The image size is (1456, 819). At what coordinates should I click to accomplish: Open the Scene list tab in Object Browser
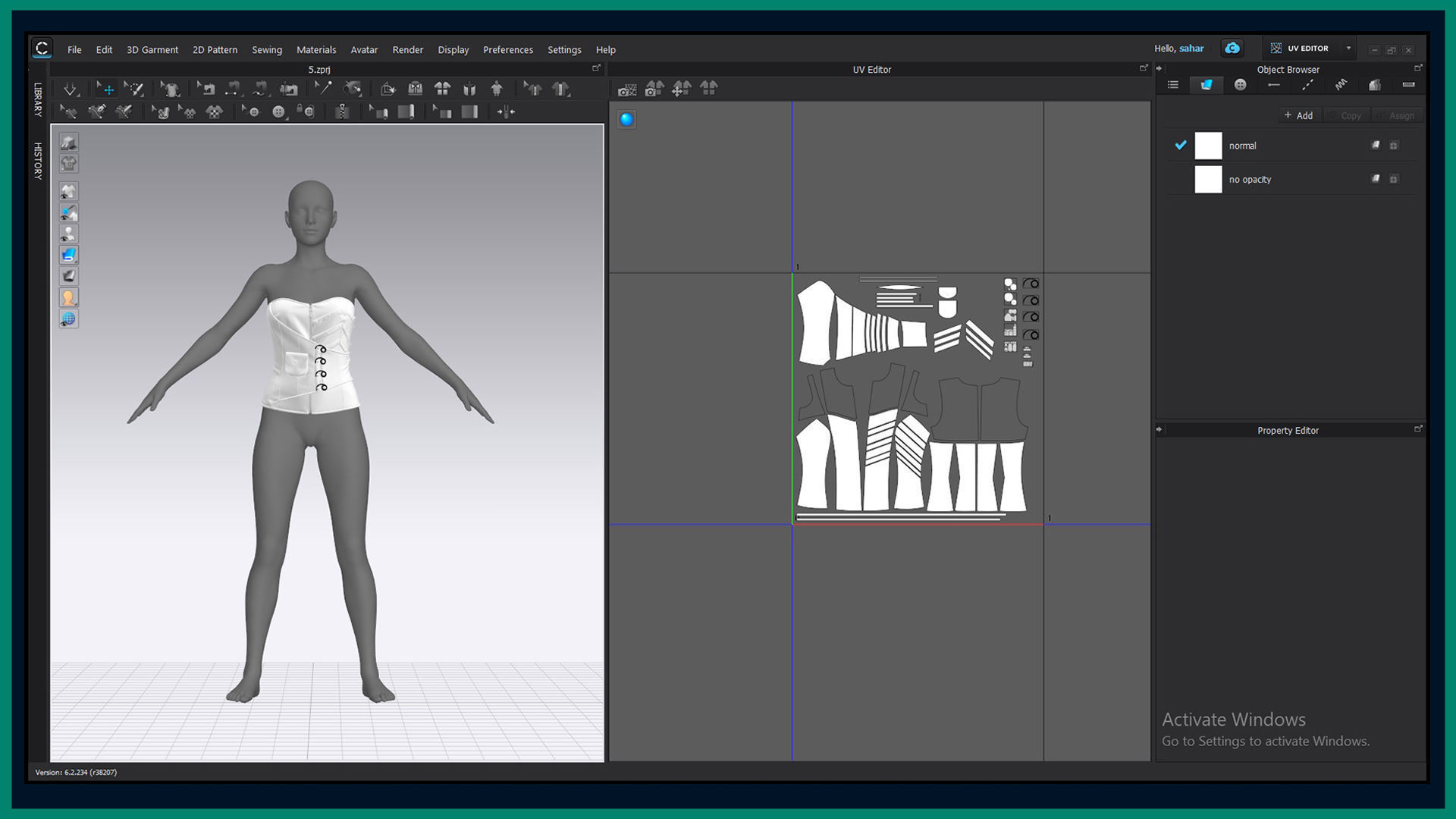pos(1173,85)
